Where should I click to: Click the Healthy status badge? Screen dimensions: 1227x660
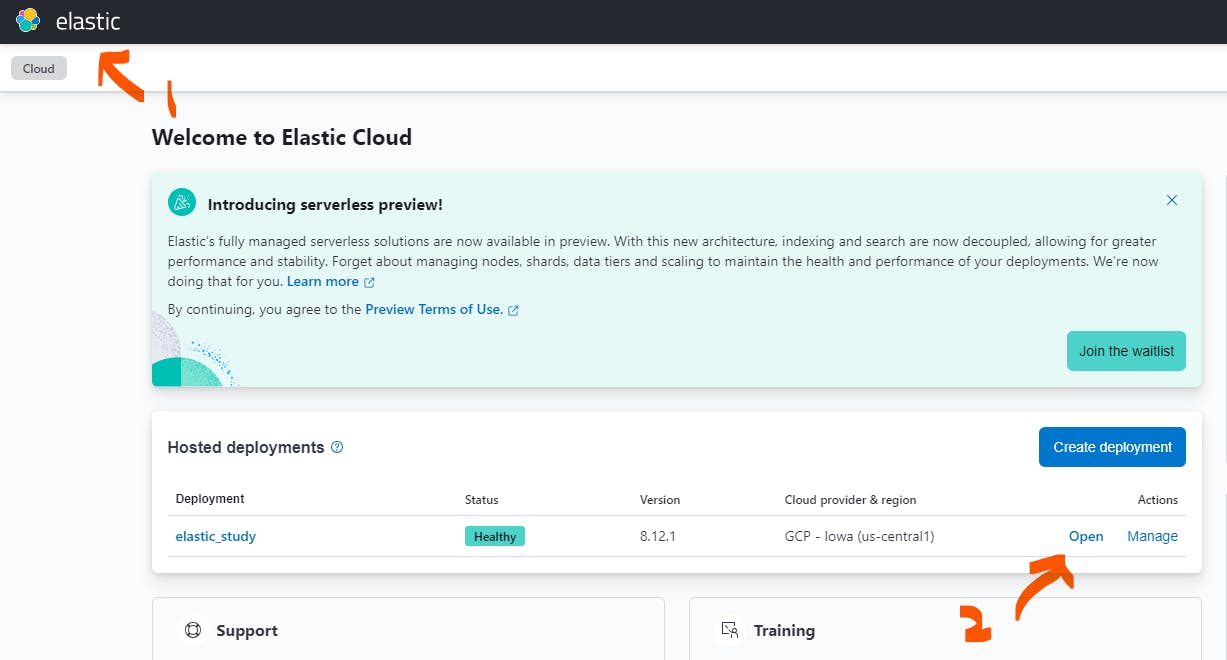pos(495,536)
